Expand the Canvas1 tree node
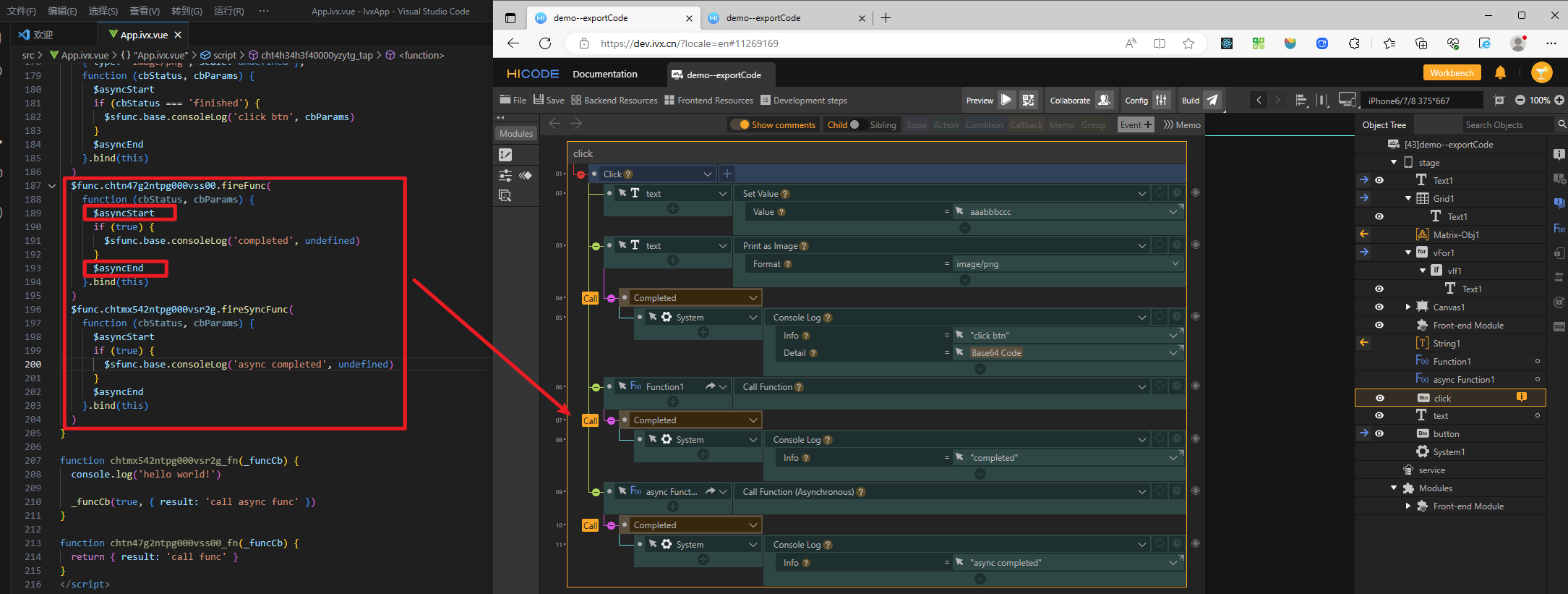This screenshot has height=594, width=1568. click(1408, 307)
